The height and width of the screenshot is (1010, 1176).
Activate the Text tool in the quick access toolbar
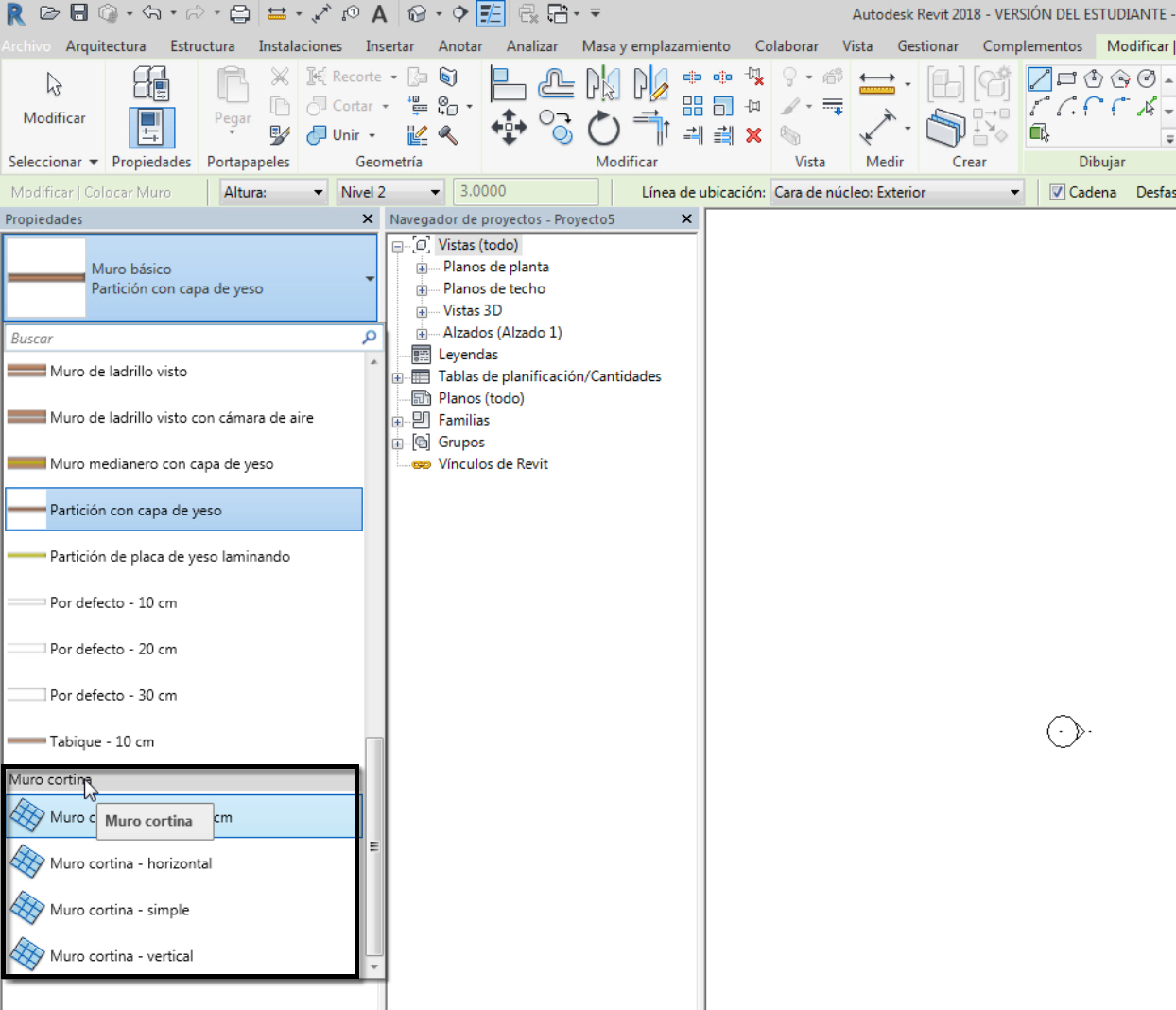[379, 13]
